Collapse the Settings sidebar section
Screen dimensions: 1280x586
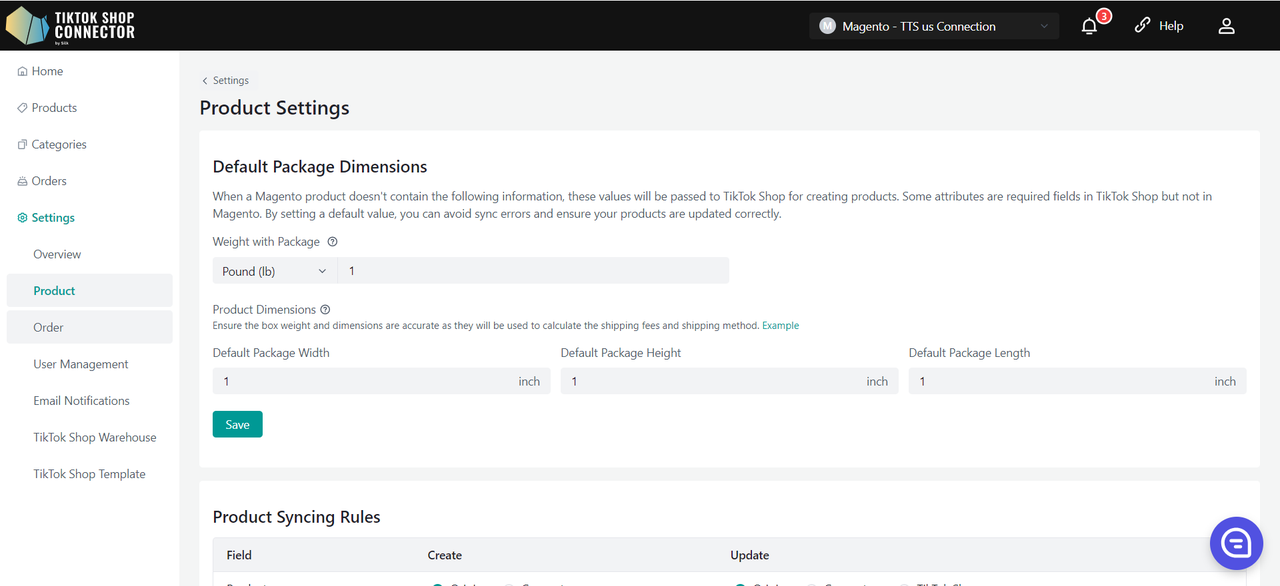(53, 218)
